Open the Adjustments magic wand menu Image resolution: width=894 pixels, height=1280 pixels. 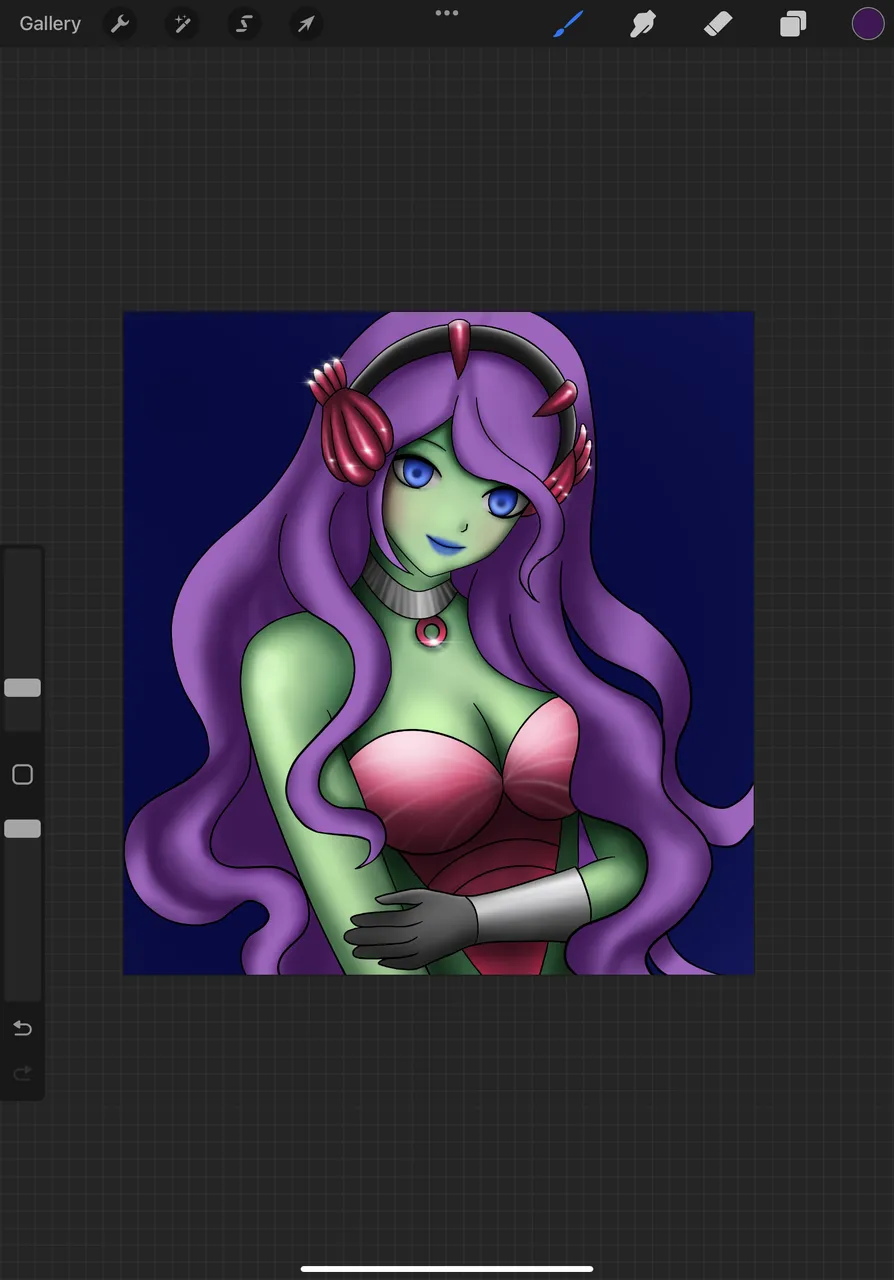[183, 24]
